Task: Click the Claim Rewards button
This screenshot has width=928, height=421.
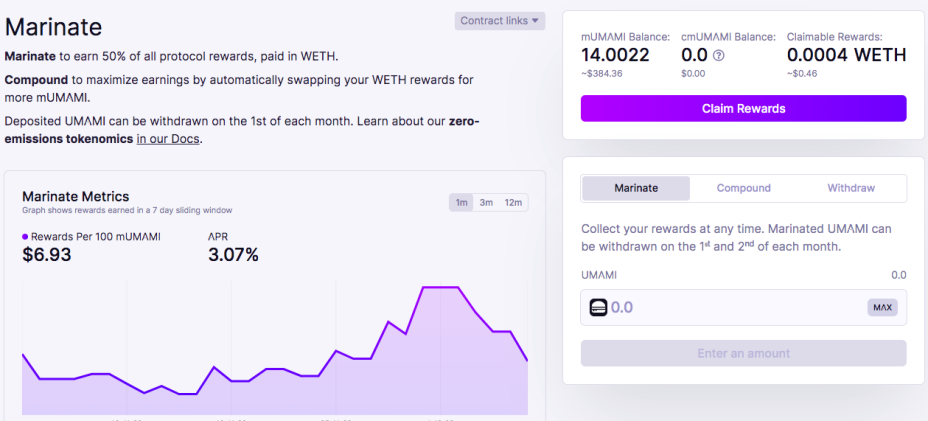Action: pos(743,108)
